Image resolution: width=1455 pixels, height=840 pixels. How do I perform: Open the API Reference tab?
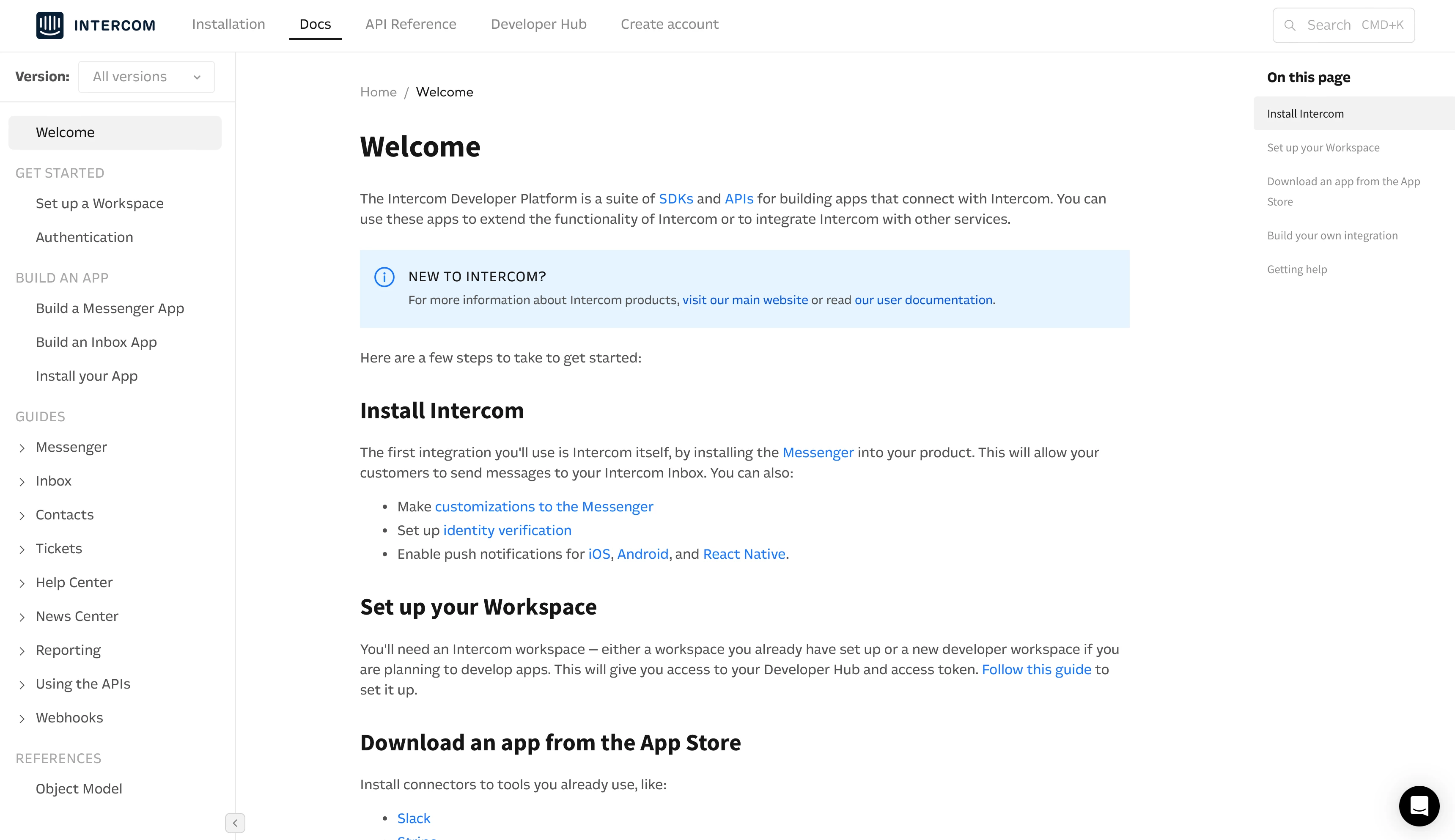tap(411, 24)
